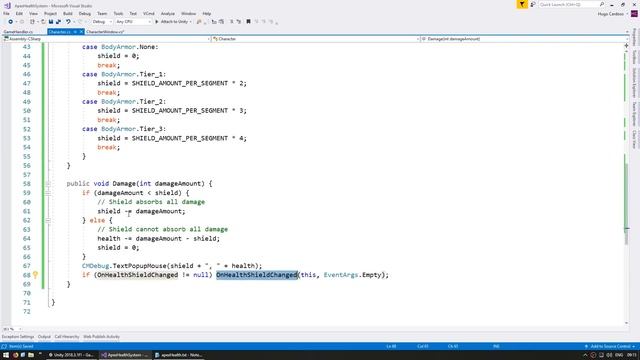Open the Edit menu
Image resolution: width=640 pixels, height=360 pixels.
(19, 13)
